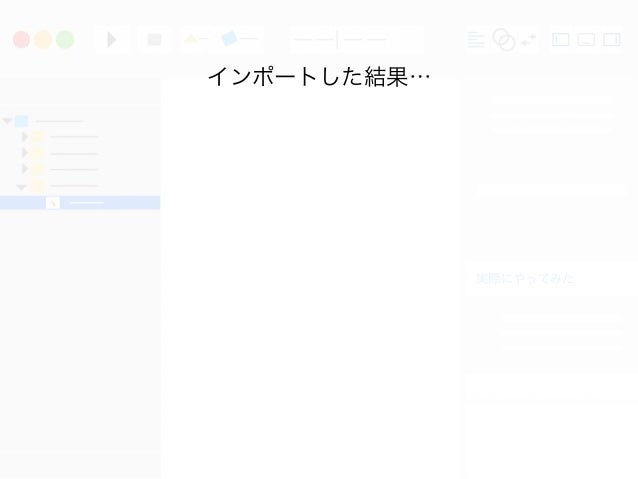Collapse the blue project root disclosure triangle
The height and width of the screenshot is (479, 638).
pos(7,121)
